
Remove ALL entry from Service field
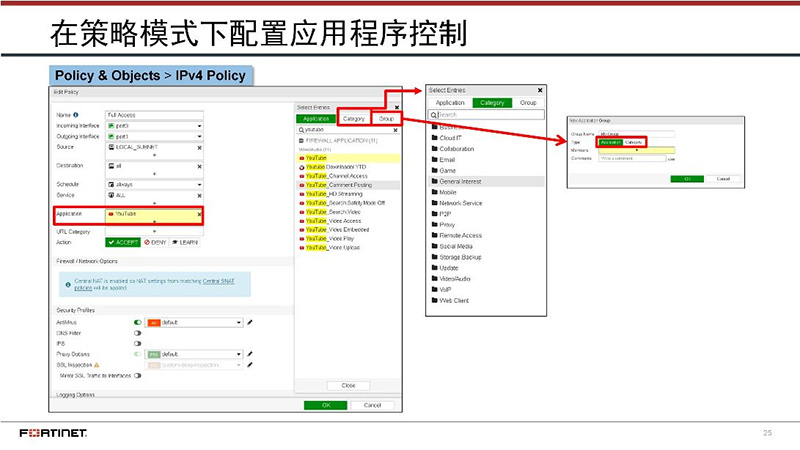199,195
